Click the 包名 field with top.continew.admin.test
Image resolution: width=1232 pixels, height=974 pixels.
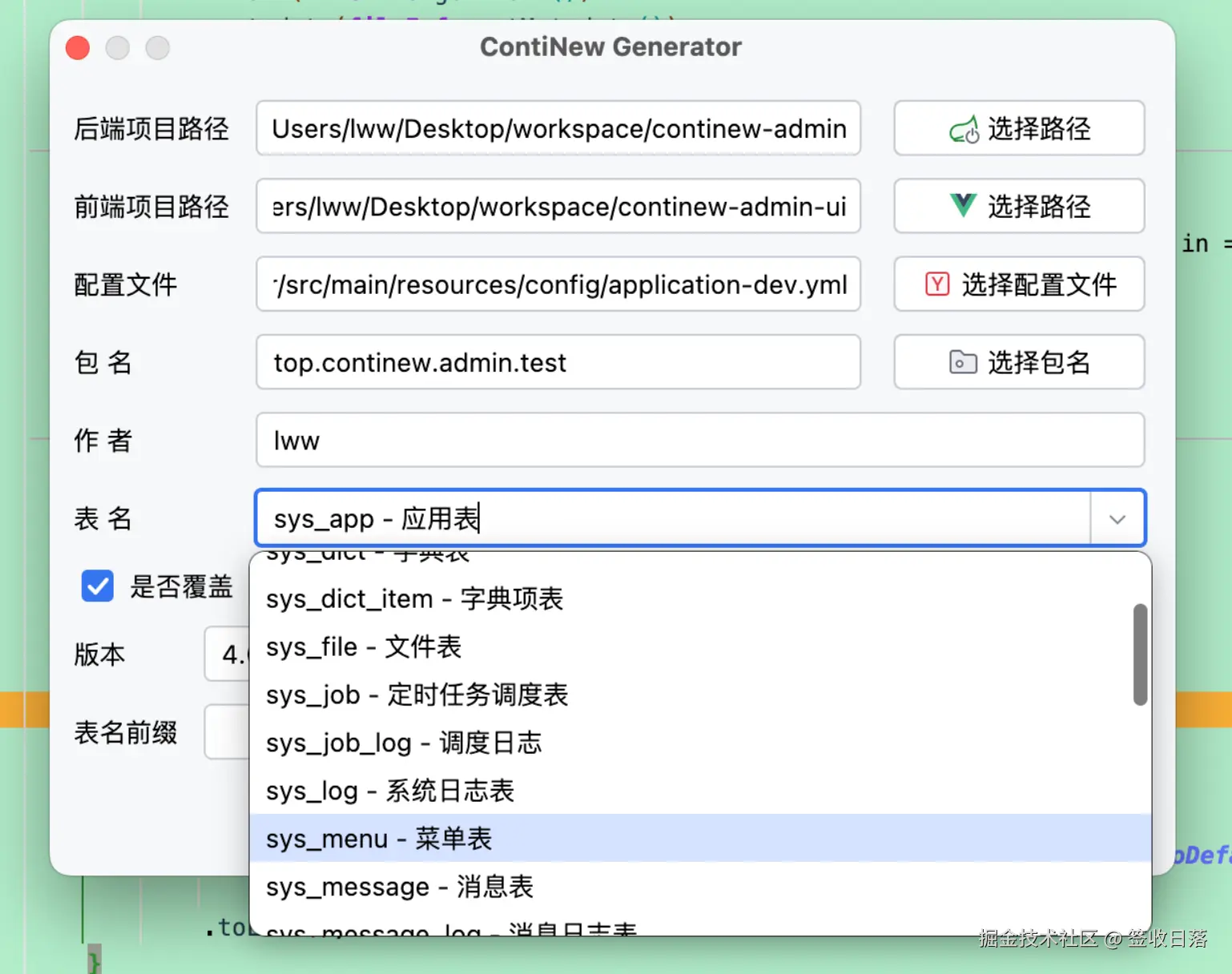tap(558, 363)
